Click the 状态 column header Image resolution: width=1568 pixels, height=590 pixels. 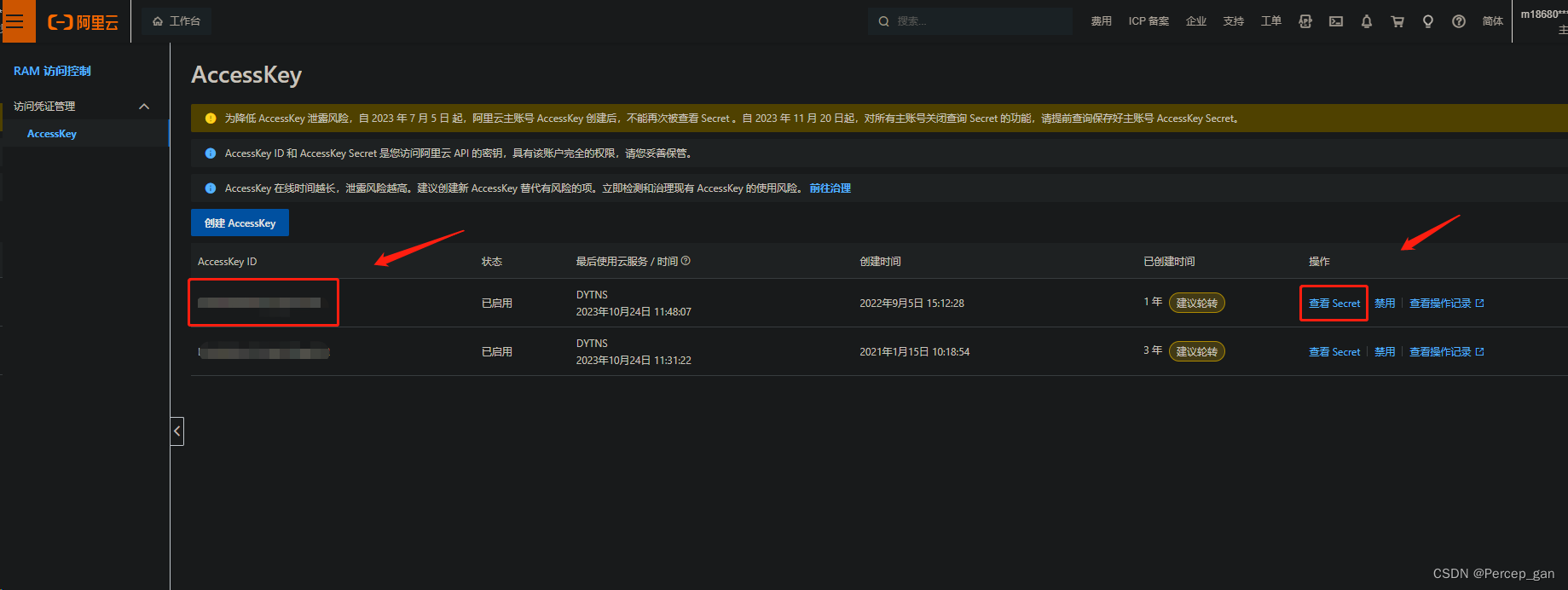click(492, 262)
